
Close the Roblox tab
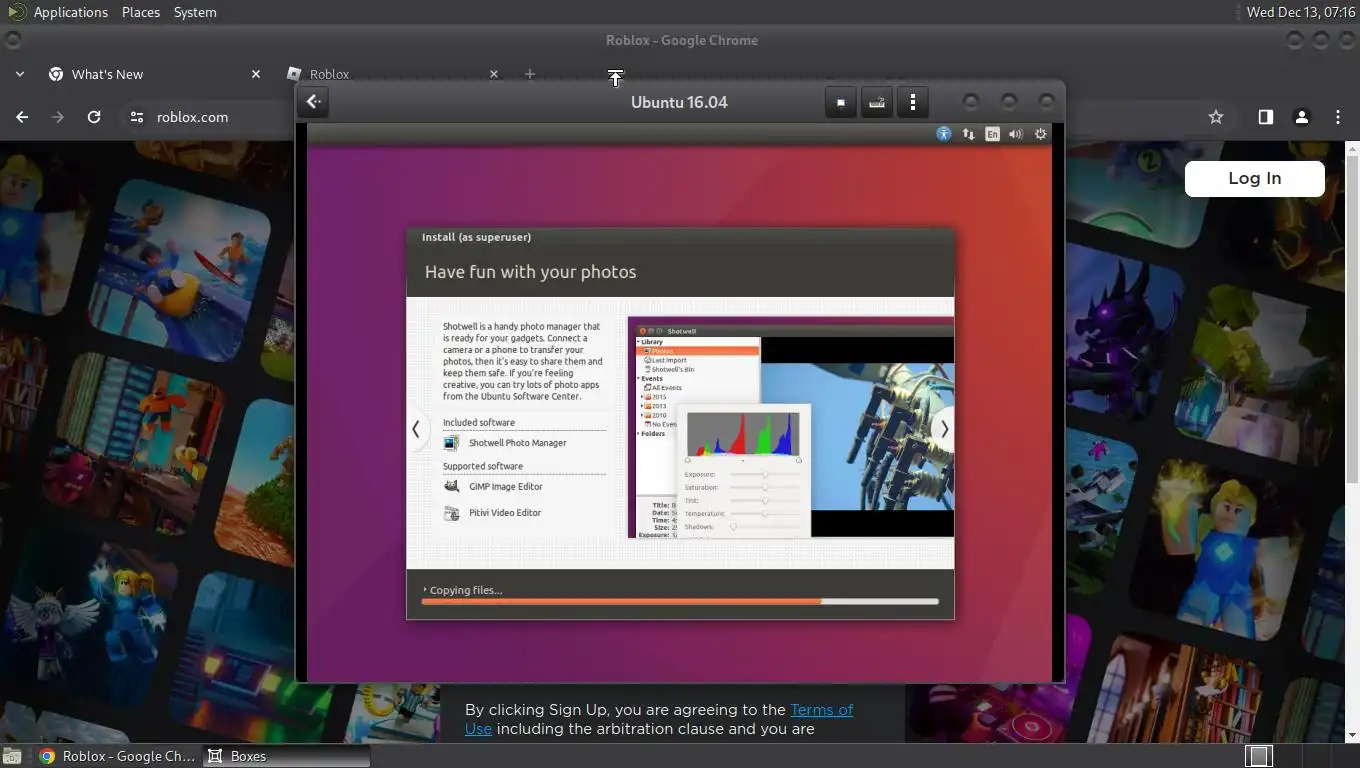click(494, 74)
